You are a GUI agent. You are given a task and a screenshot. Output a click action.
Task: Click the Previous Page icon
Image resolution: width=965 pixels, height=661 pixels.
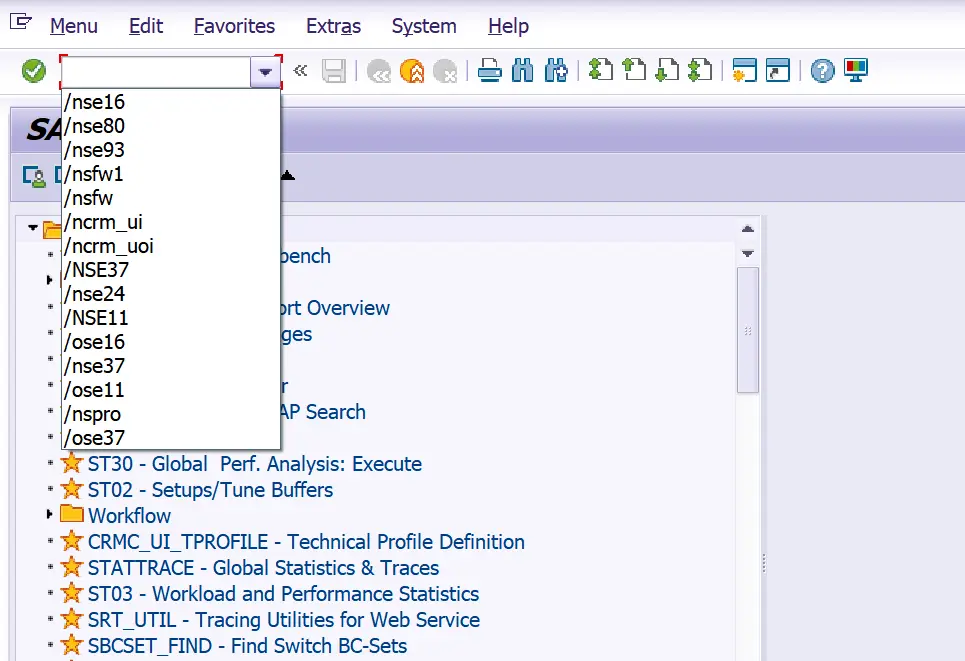[634, 70]
